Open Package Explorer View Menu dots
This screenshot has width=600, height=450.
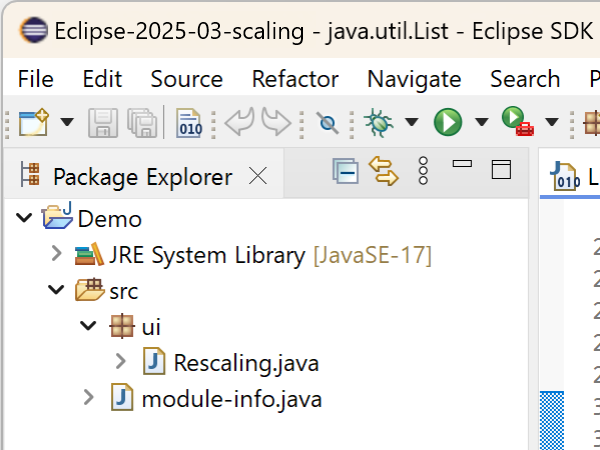coord(423,171)
